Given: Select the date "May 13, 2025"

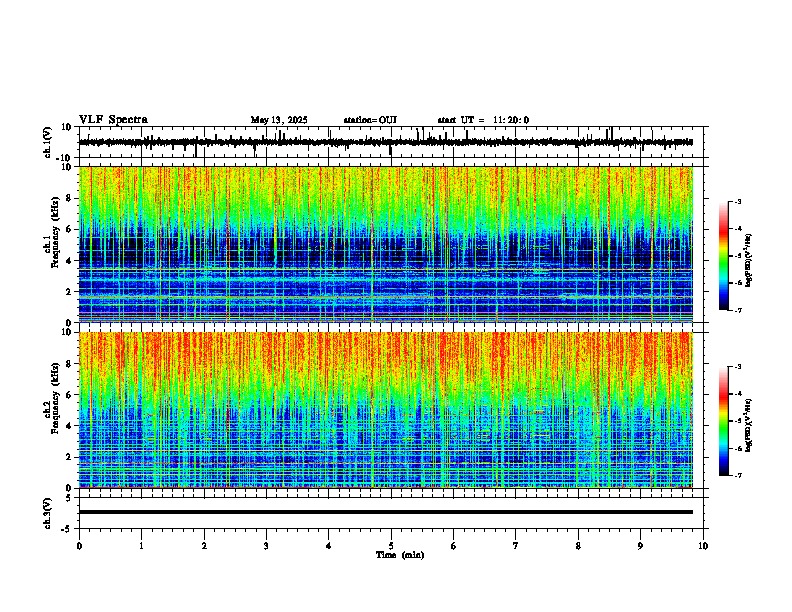Looking at the screenshot, I should pos(279,120).
